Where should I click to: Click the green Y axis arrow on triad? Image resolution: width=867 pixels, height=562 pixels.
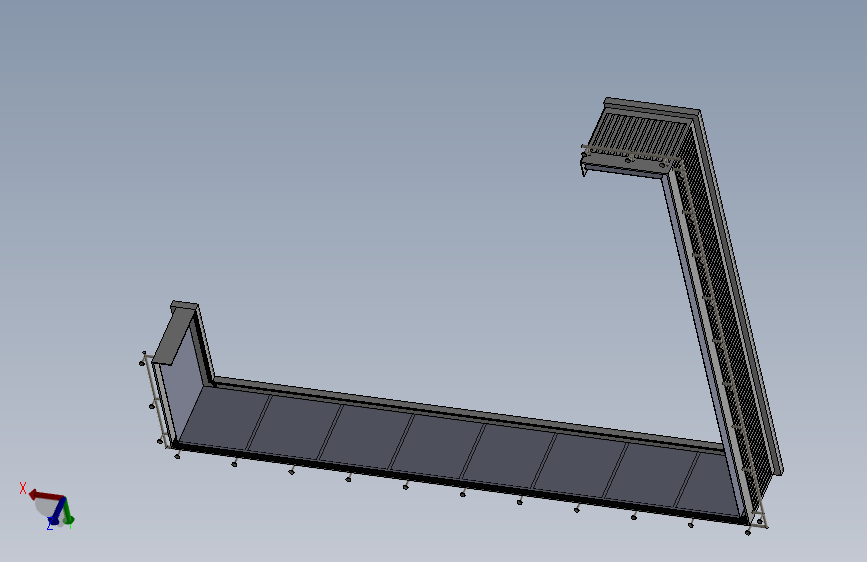[x=68, y=511]
